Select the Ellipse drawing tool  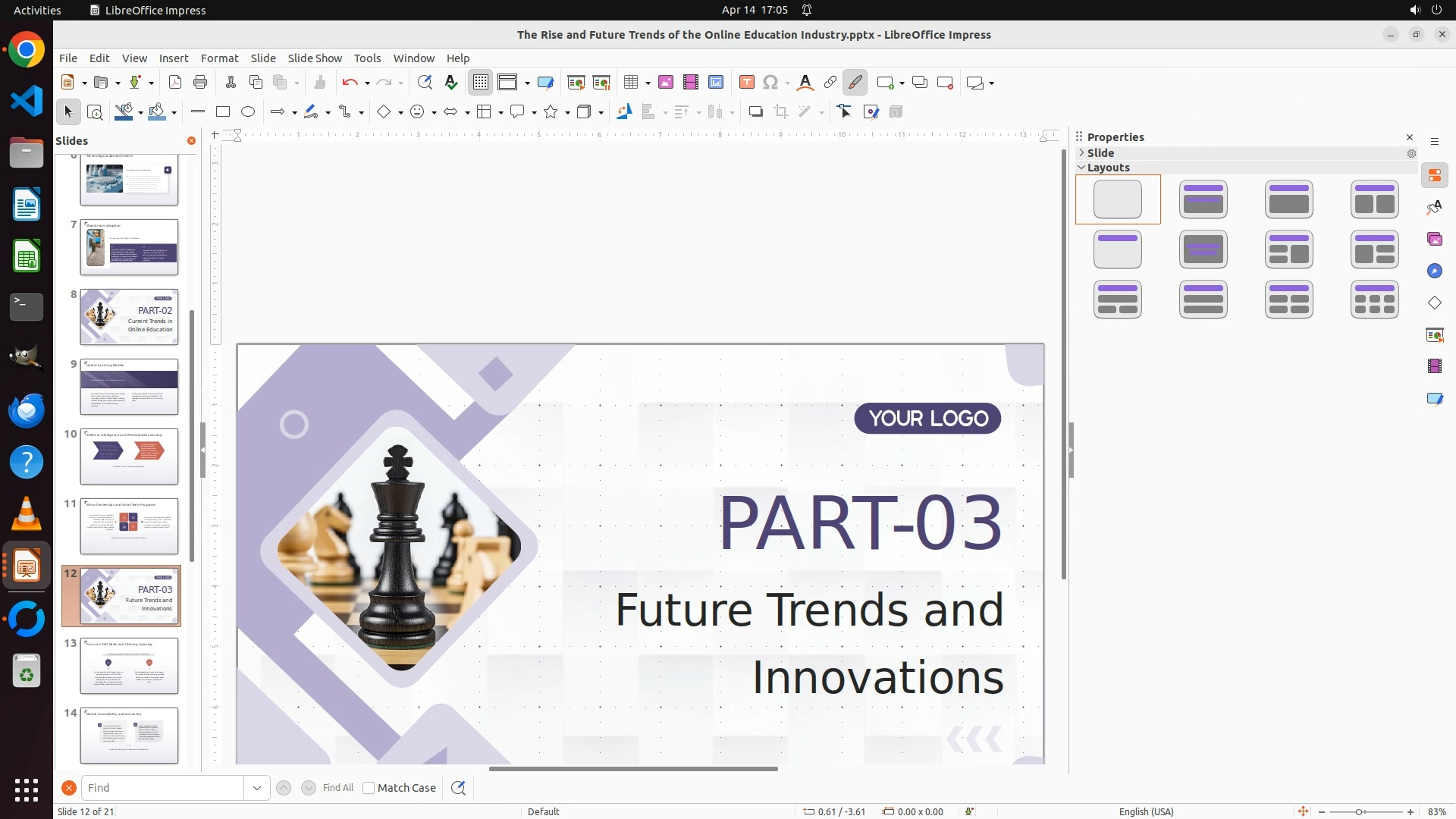[248, 112]
